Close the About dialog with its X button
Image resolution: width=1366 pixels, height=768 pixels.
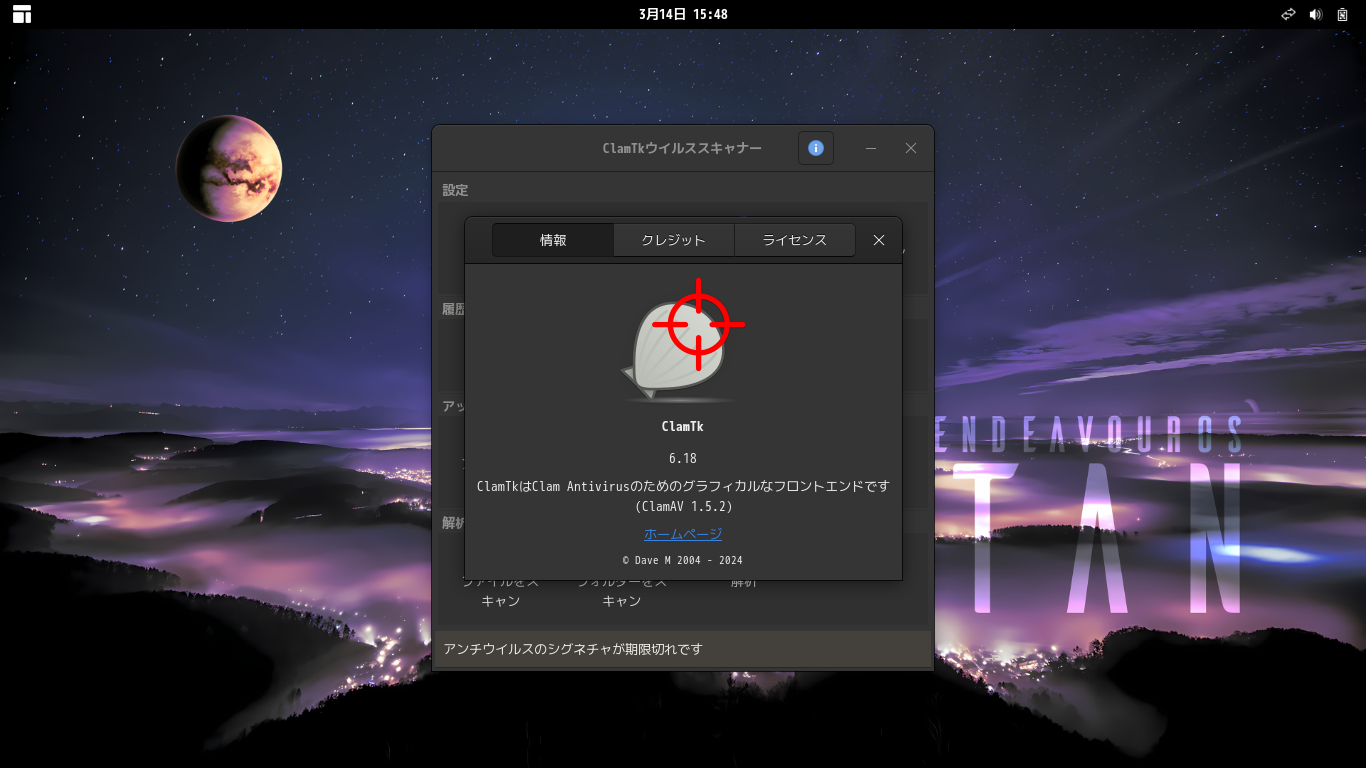click(878, 240)
